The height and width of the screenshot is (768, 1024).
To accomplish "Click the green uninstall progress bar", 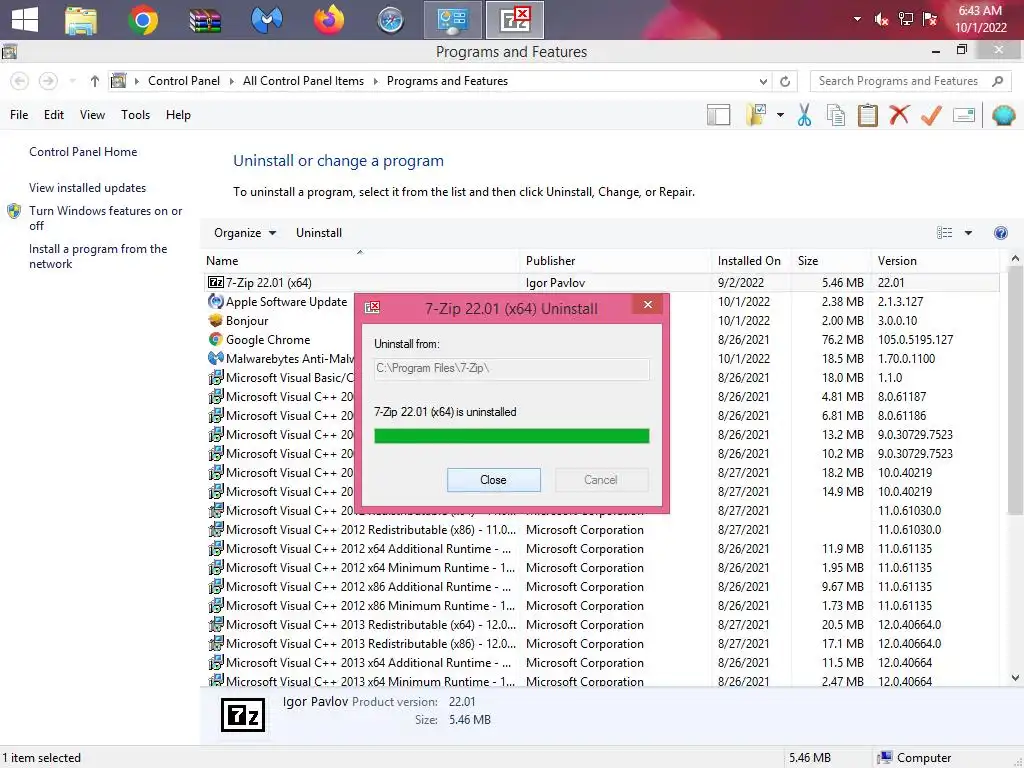I will pyautogui.click(x=511, y=436).
